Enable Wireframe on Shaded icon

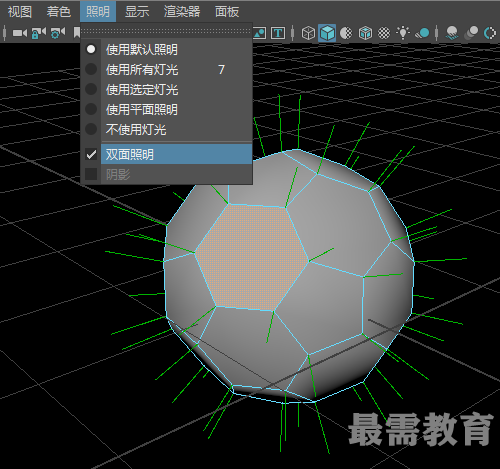click(365, 33)
